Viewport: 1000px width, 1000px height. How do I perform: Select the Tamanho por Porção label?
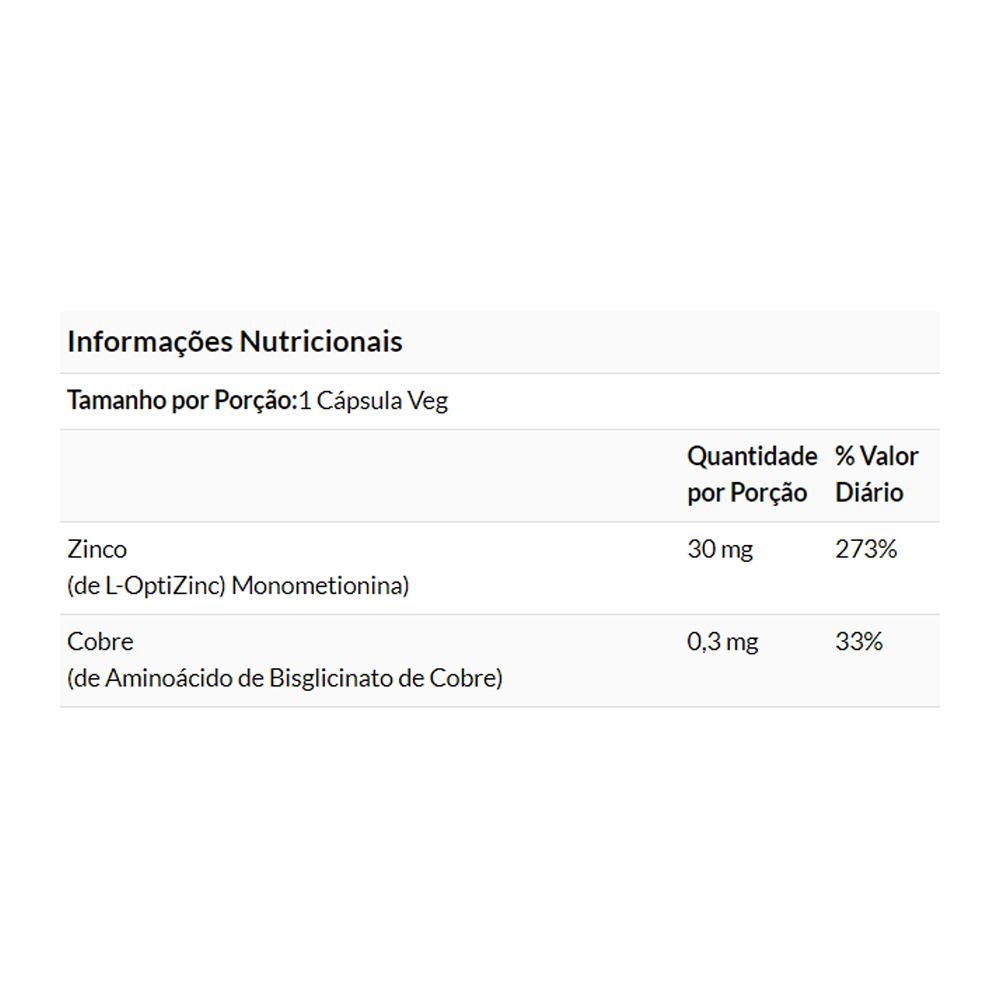(182, 402)
